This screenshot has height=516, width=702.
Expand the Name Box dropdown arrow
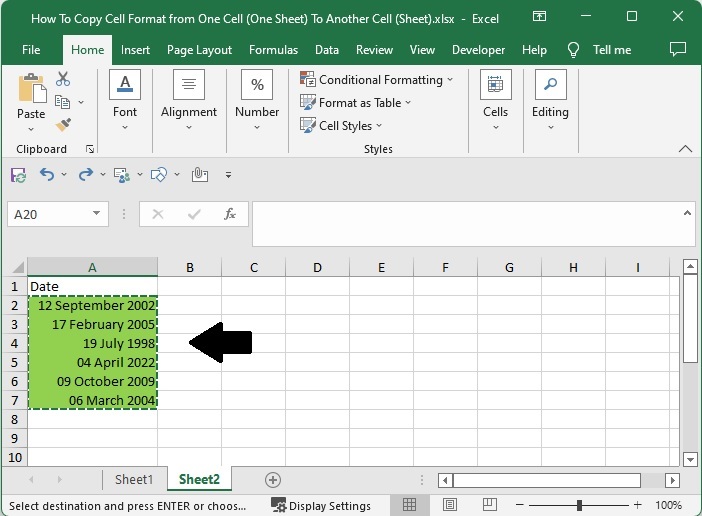pos(96,213)
